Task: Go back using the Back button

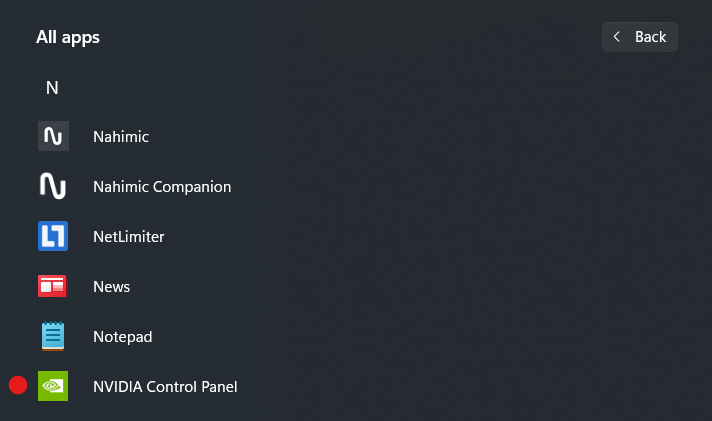Action: [x=640, y=37]
